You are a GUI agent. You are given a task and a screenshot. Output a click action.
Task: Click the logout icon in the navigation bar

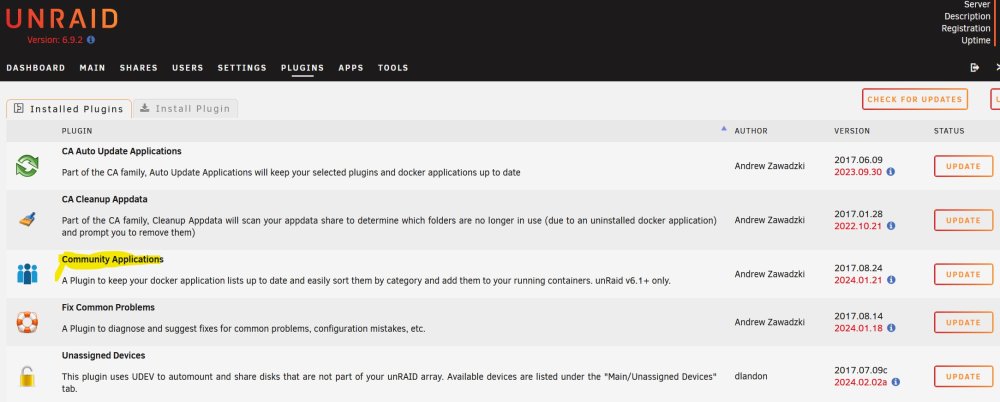974,68
